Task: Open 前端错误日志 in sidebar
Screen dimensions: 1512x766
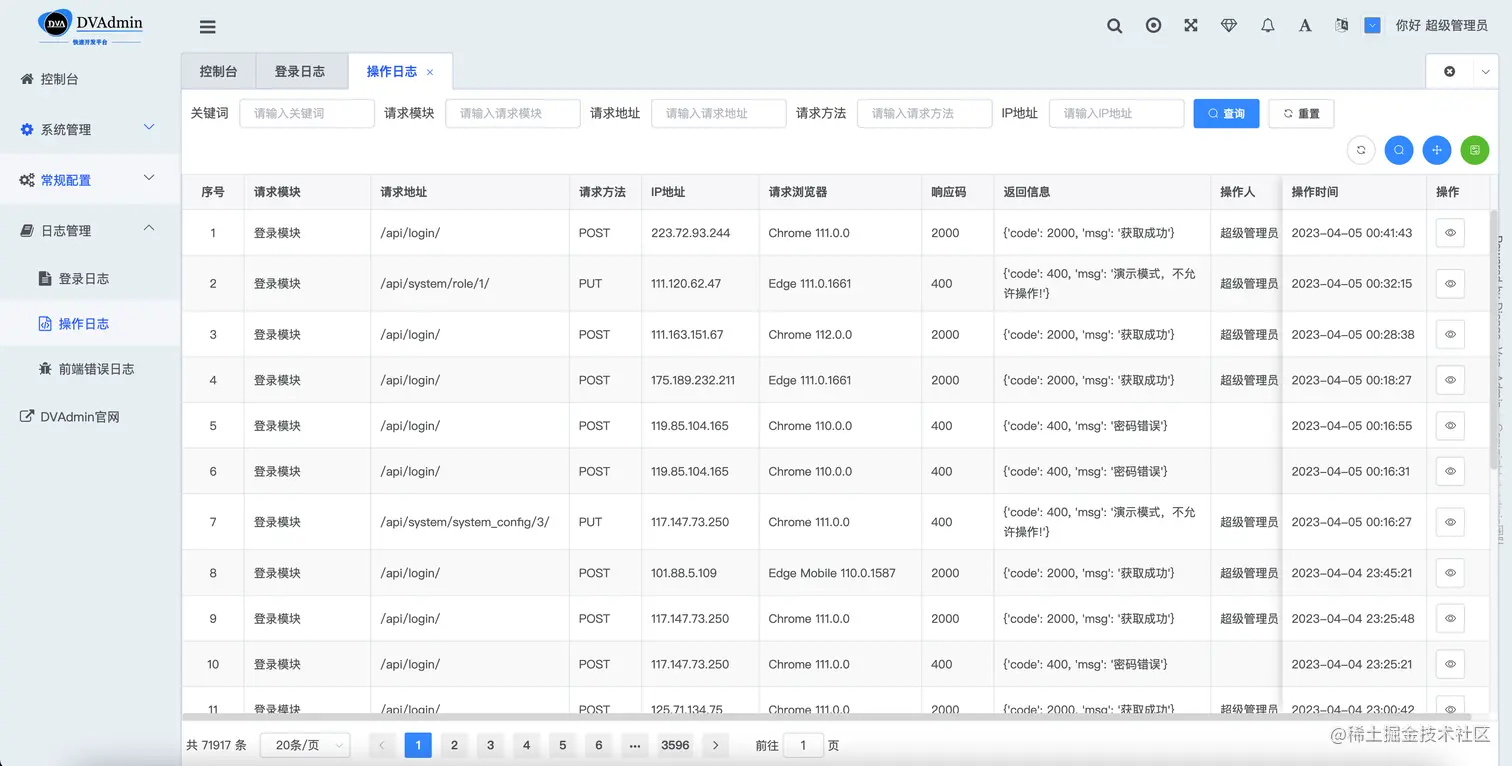Action: point(90,369)
